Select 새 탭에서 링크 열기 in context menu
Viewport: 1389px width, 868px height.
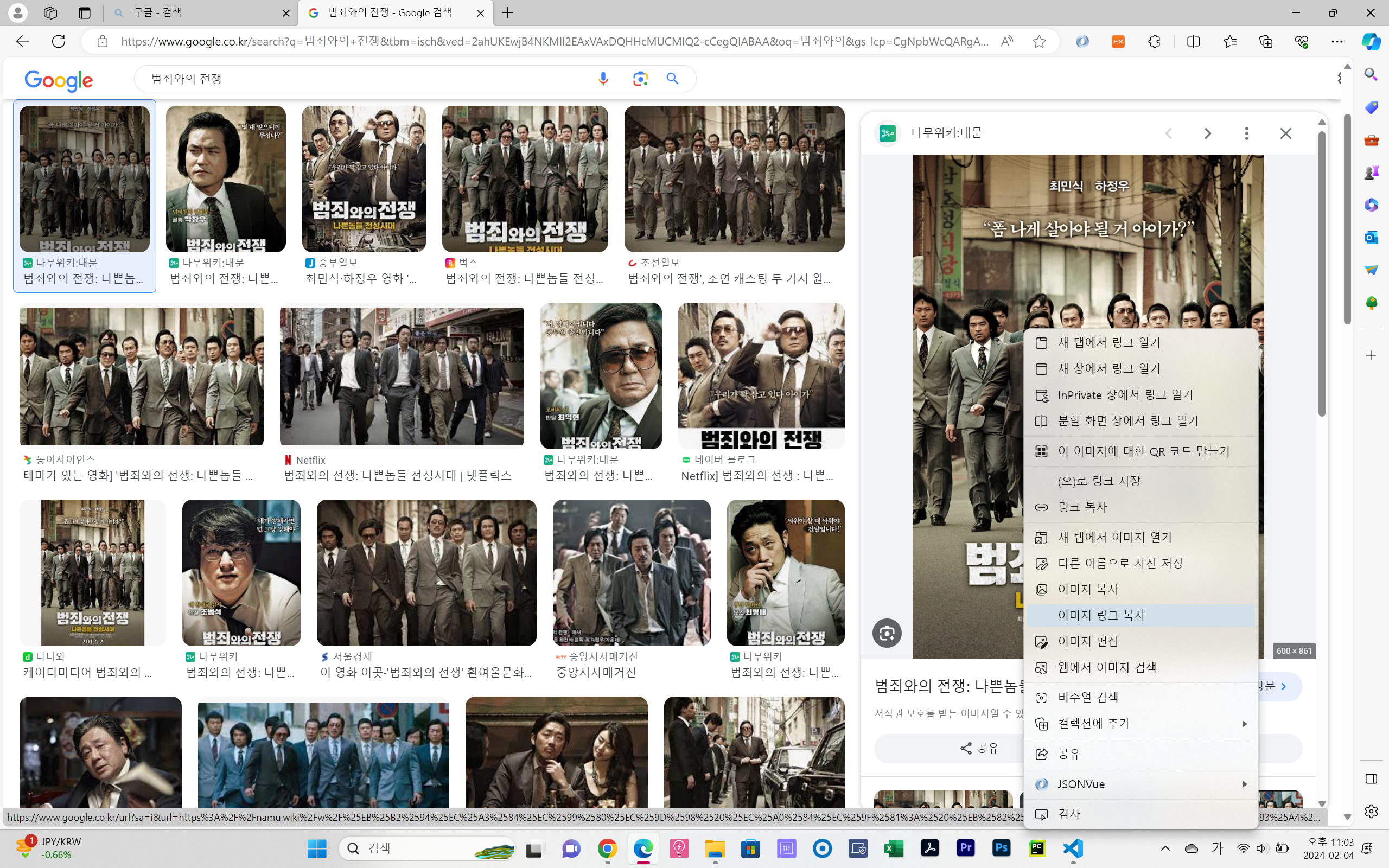coord(1141,343)
